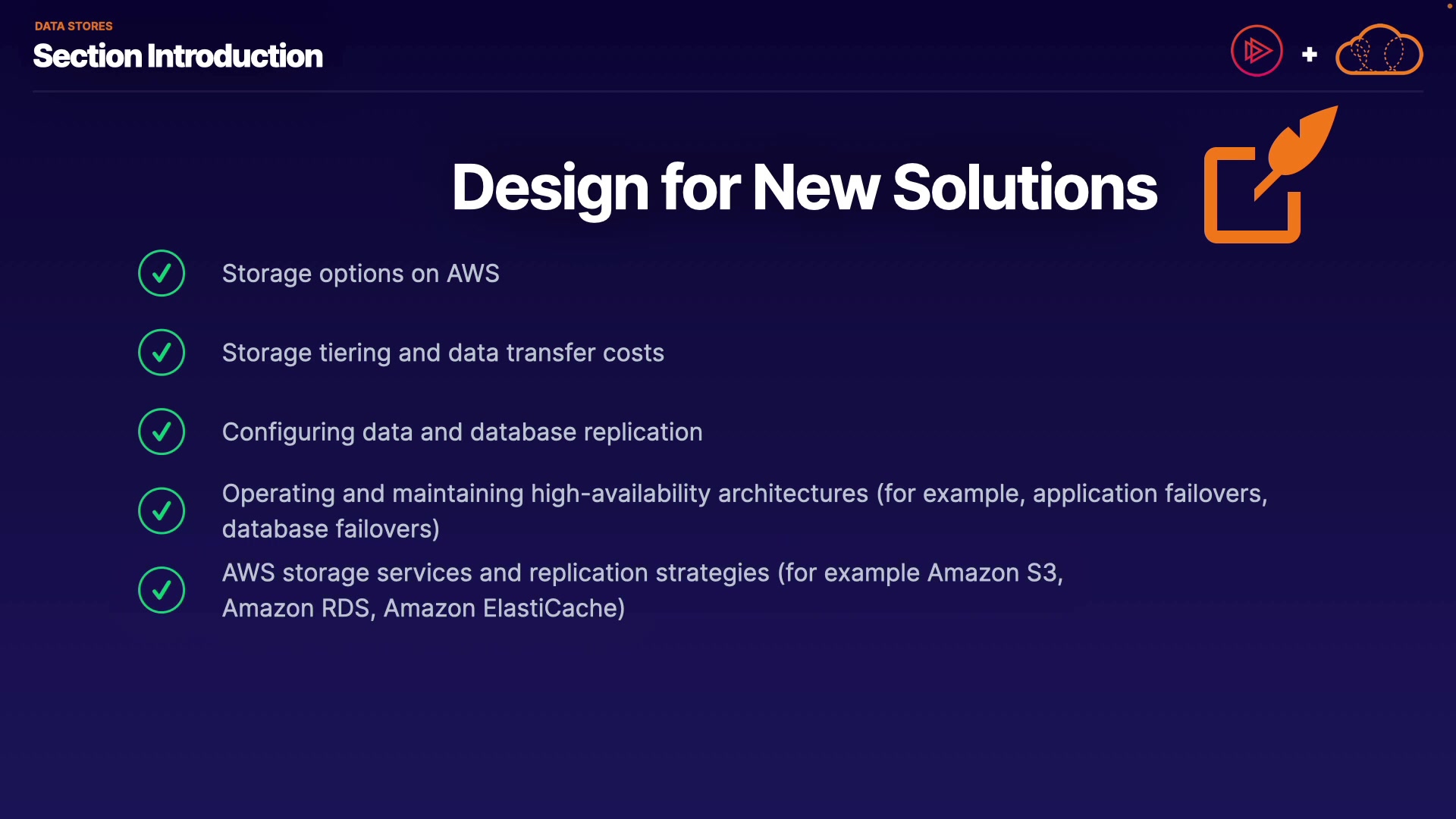Viewport: 1456px width, 819px height.
Task: Click checkmark beside AWS storage services bullet
Action: click(162, 590)
